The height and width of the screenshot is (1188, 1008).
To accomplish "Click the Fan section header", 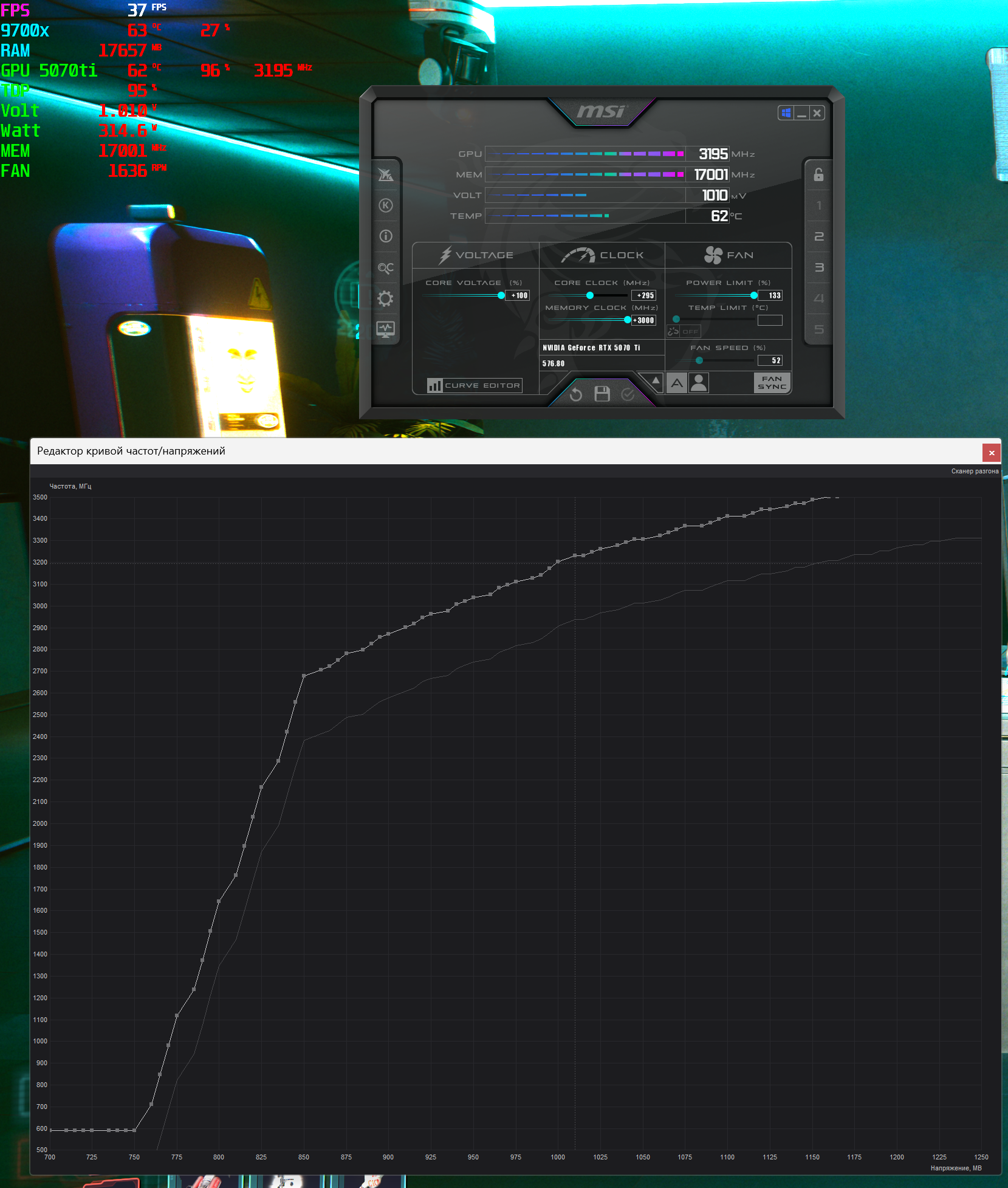I will (729, 255).
